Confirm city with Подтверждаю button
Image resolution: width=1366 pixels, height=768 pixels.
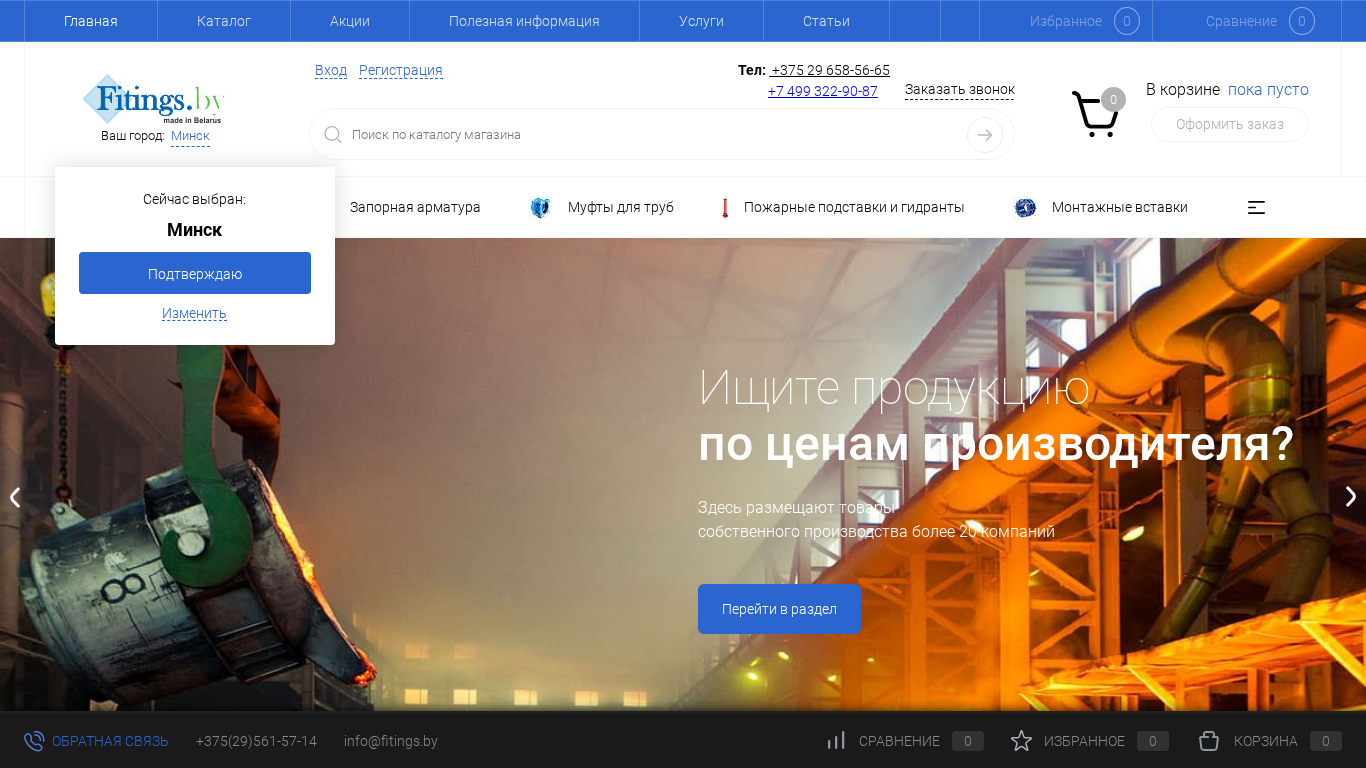point(195,273)
